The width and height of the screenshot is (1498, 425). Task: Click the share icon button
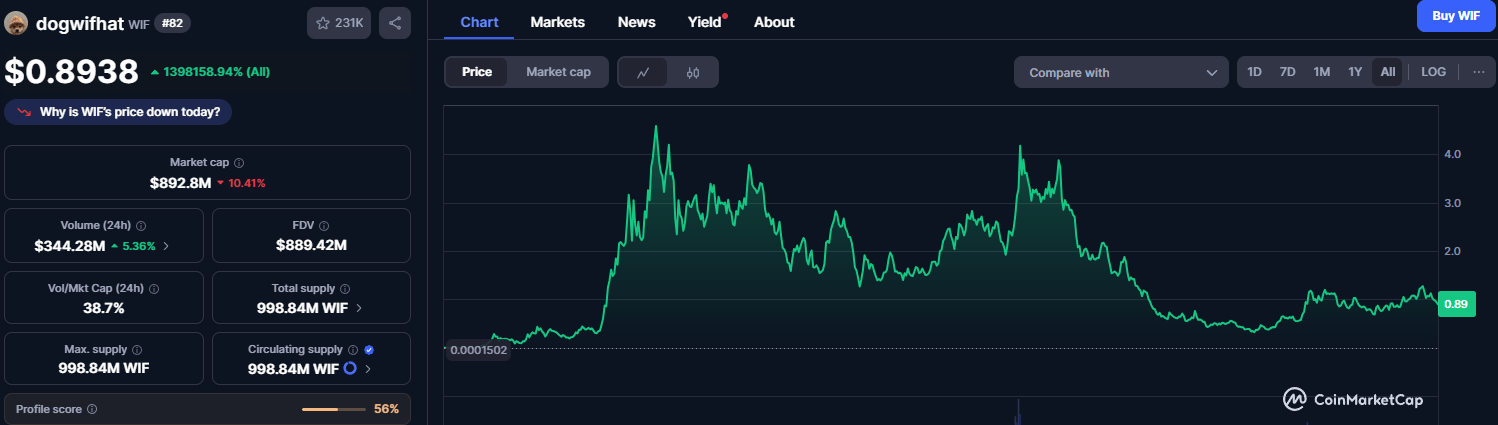(x=395, y=23)
